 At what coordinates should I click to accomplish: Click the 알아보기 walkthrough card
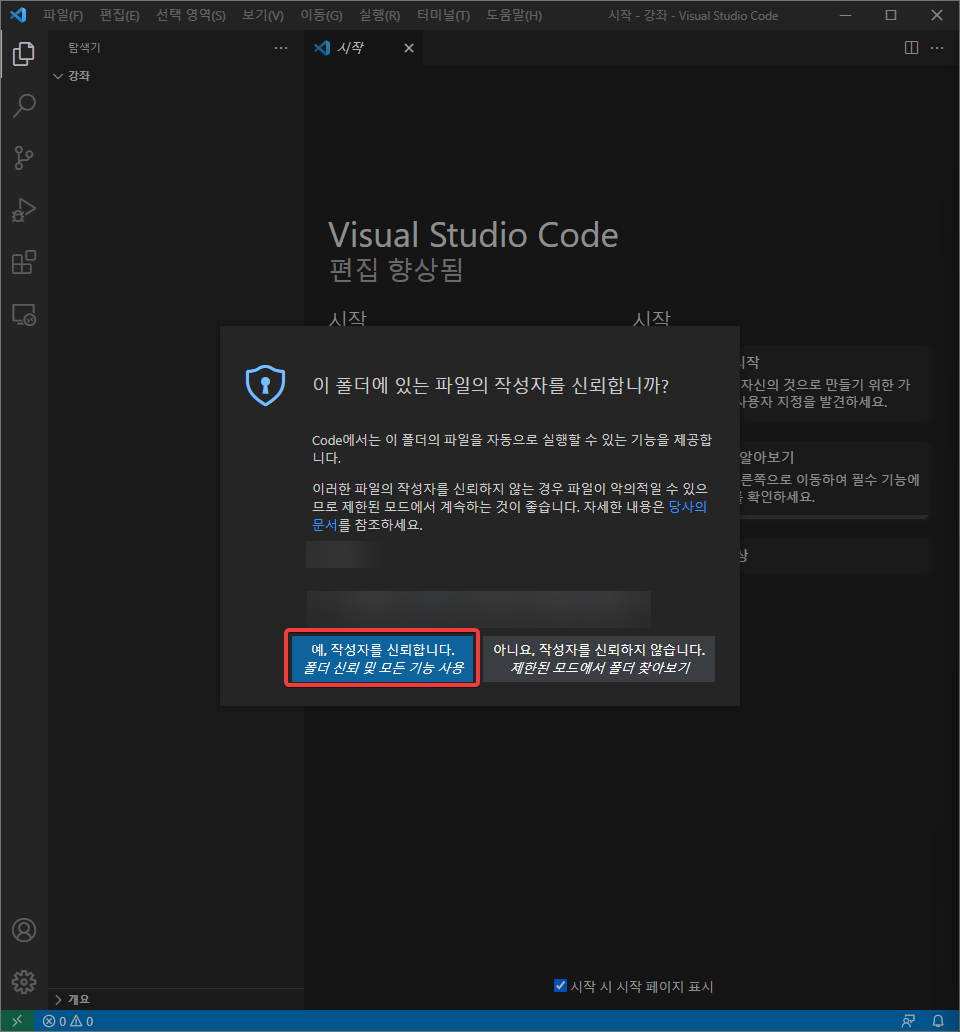(x=834, y=478)
